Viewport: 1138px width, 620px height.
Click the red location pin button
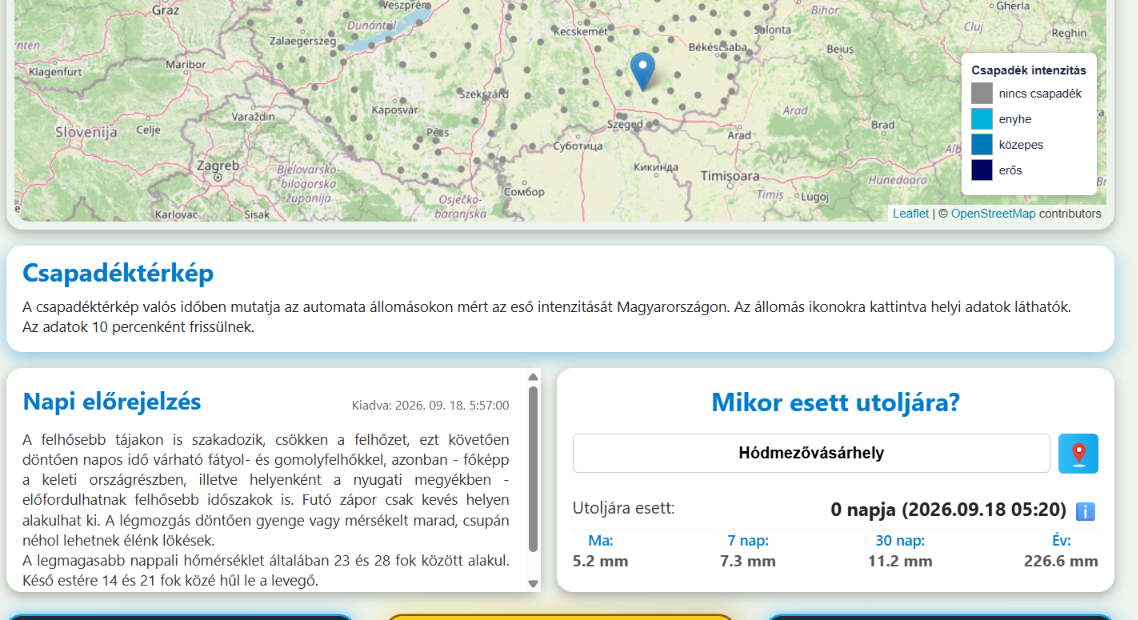coord(1078,454)
